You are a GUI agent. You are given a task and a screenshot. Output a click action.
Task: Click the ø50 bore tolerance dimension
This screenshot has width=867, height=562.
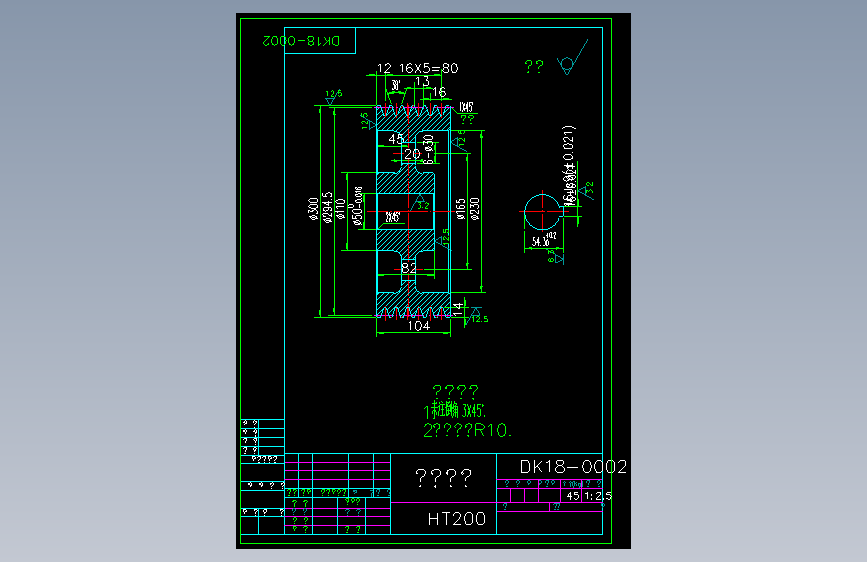coord(357,206)
